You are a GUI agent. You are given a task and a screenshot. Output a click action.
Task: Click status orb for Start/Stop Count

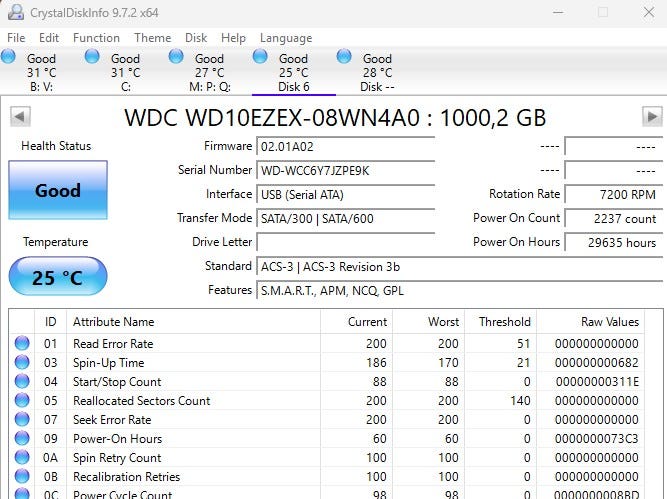(22, 381)
